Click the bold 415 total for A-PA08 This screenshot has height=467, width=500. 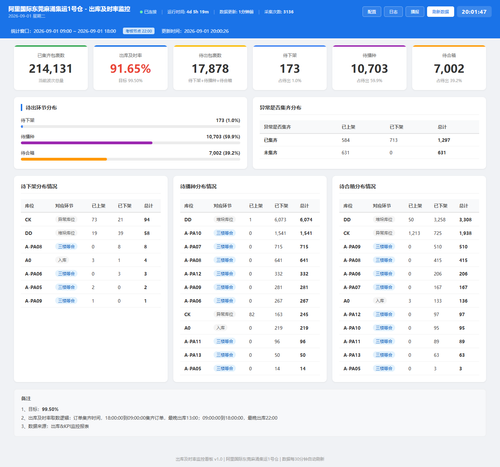(x=463, y=260)
